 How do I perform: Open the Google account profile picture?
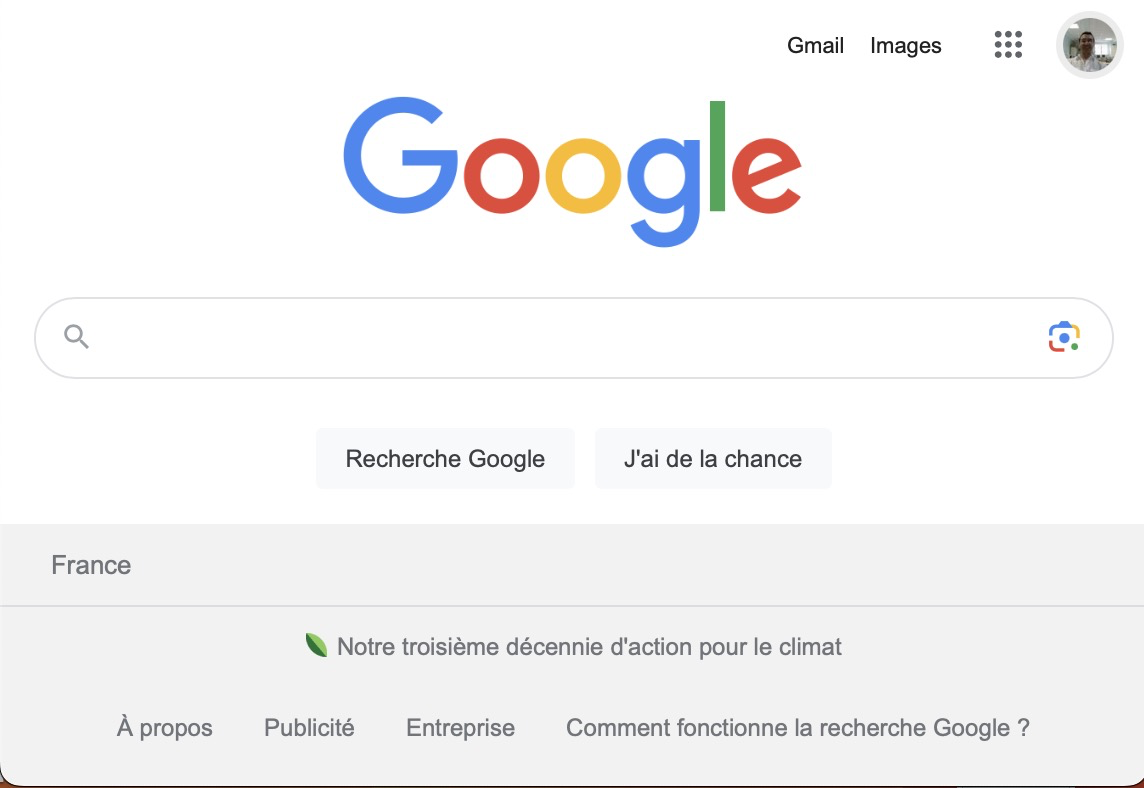coord(1089,45)
